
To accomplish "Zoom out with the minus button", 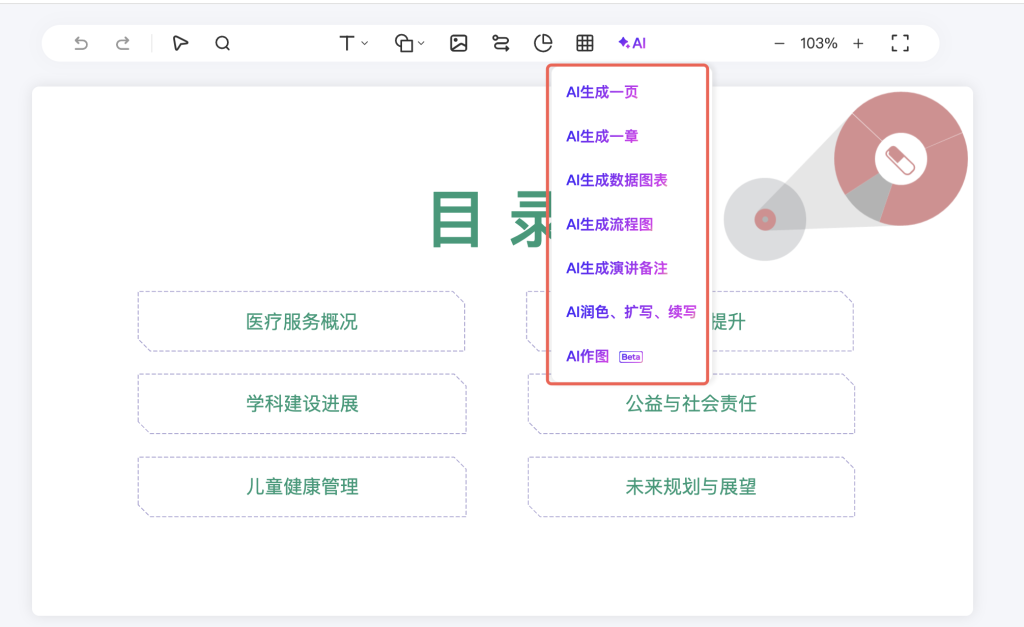I will coord(779,43).
